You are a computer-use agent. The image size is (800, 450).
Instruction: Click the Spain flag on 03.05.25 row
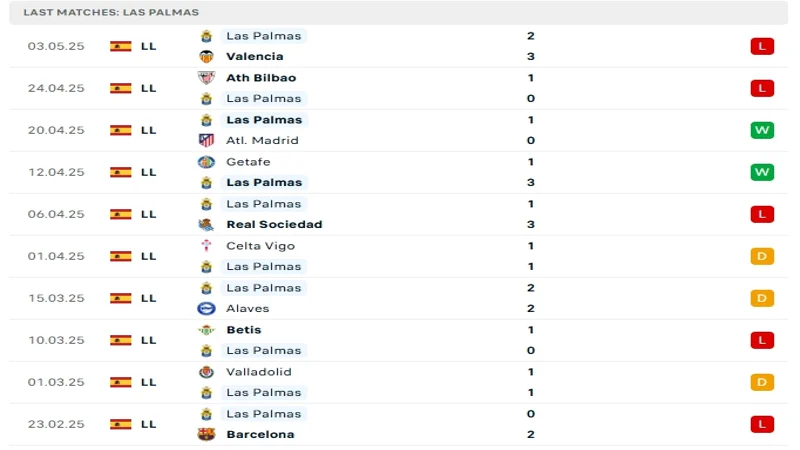coord(121,46)
